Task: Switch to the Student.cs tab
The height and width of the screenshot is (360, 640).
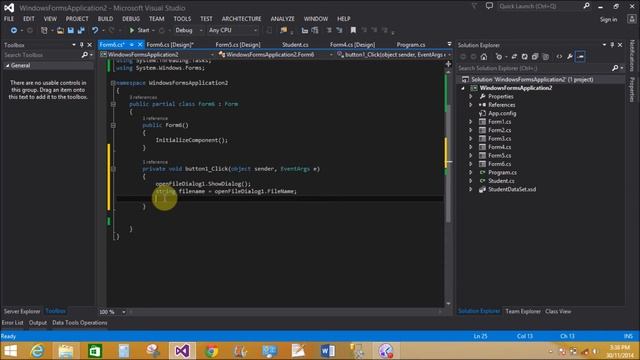Action: point(295,44)
